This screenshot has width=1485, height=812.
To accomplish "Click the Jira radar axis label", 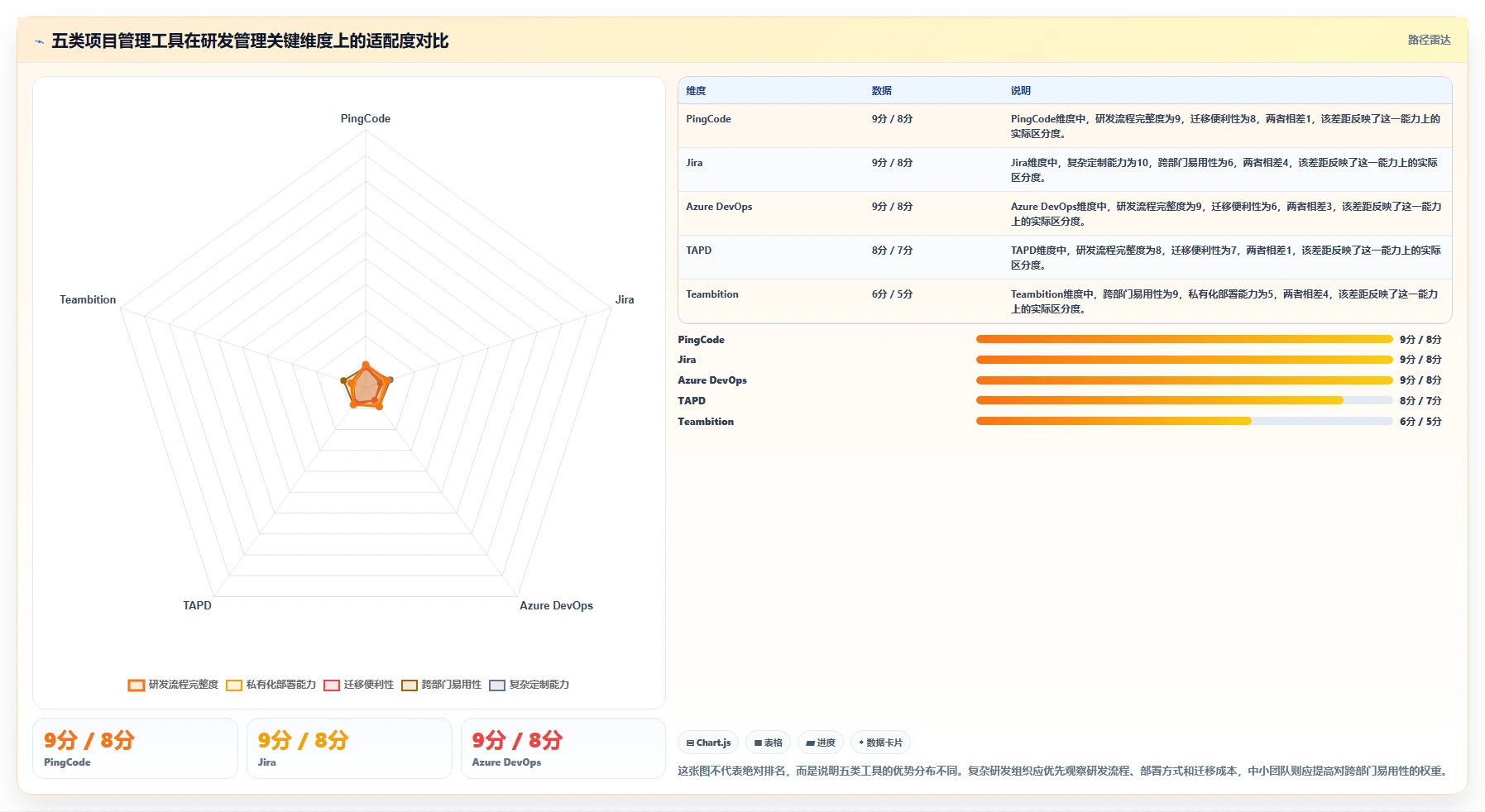I will [625, 299].
